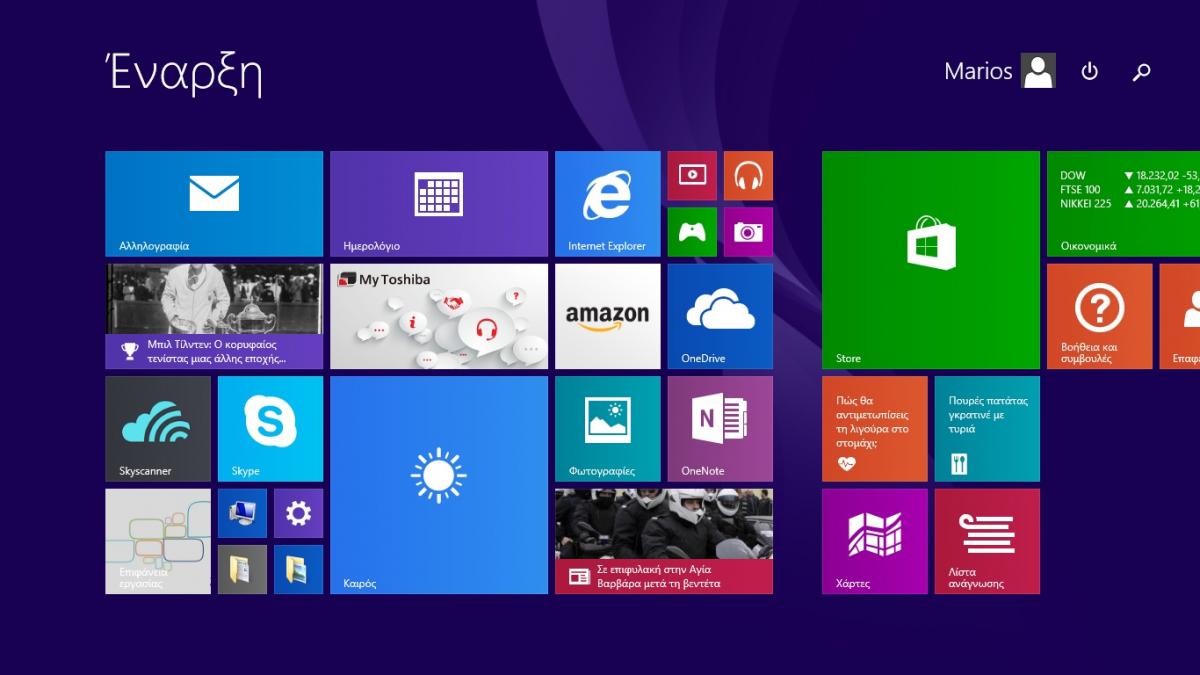Open the red Video app tile
Screen dimensions: 1200x675
point(692,176)
